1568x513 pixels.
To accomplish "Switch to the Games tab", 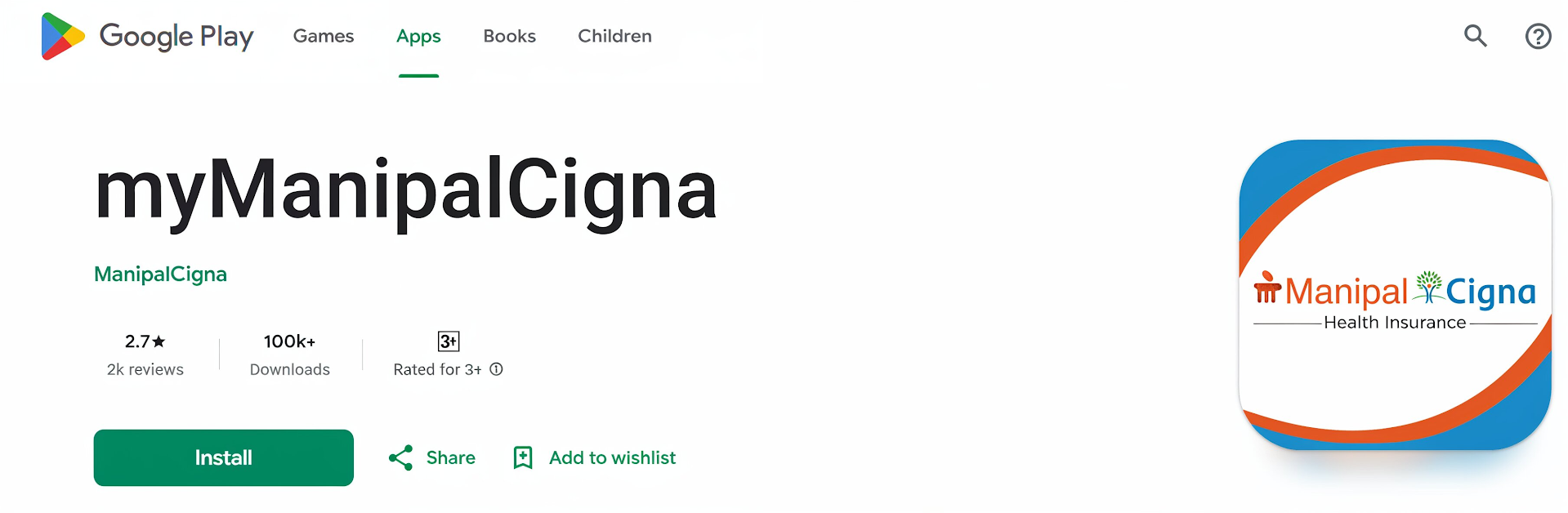I will (323, 36).
